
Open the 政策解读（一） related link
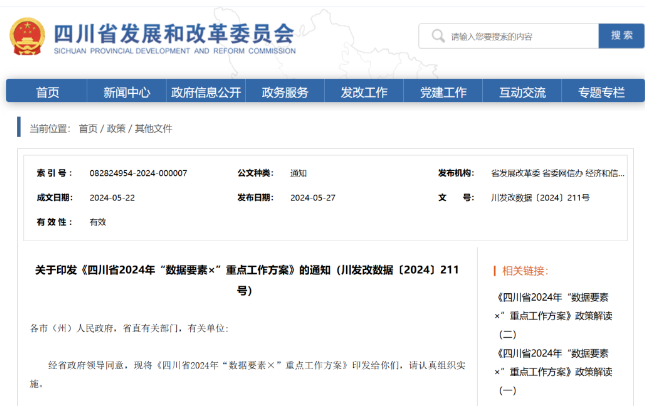click(x=560, y=371)
